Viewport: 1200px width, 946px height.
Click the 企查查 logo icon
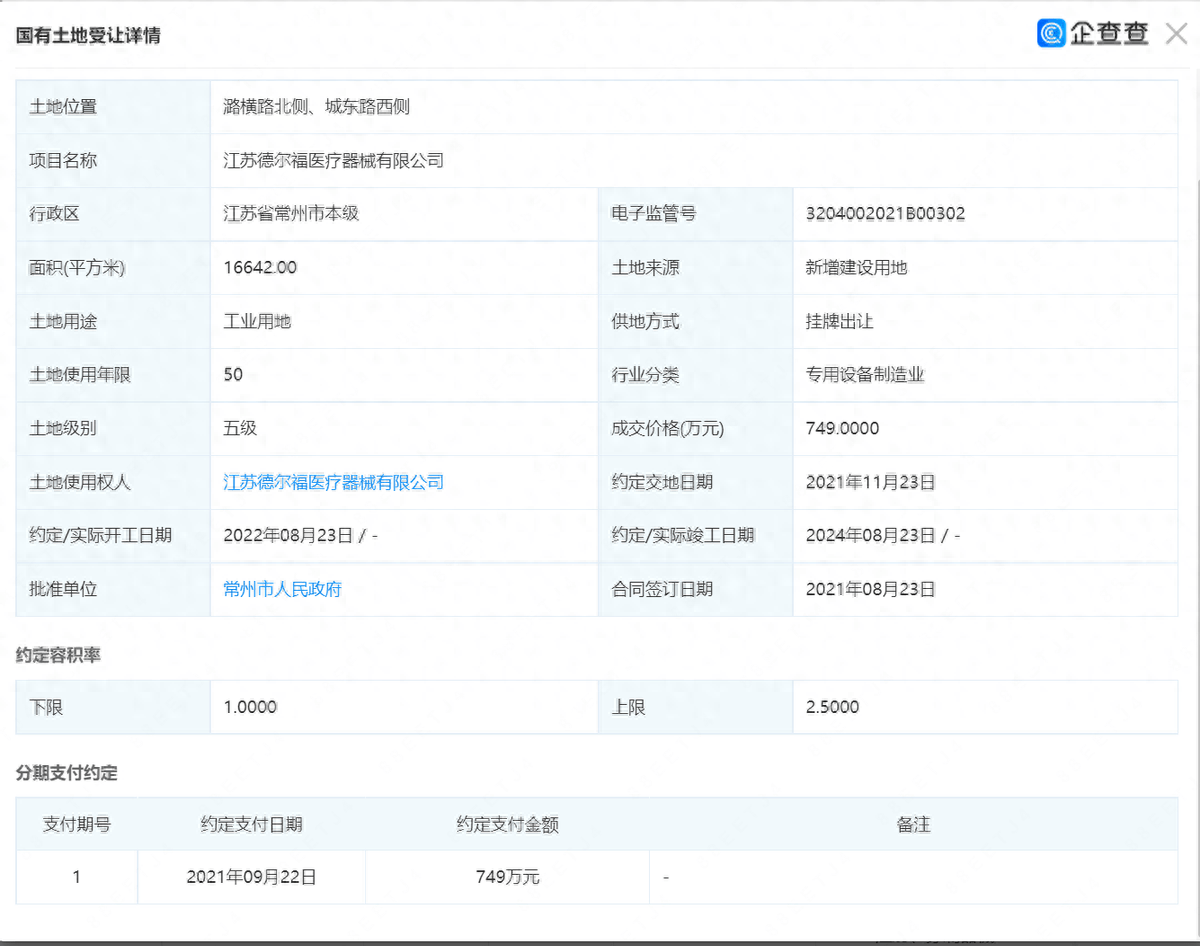tap(1052, 34)
